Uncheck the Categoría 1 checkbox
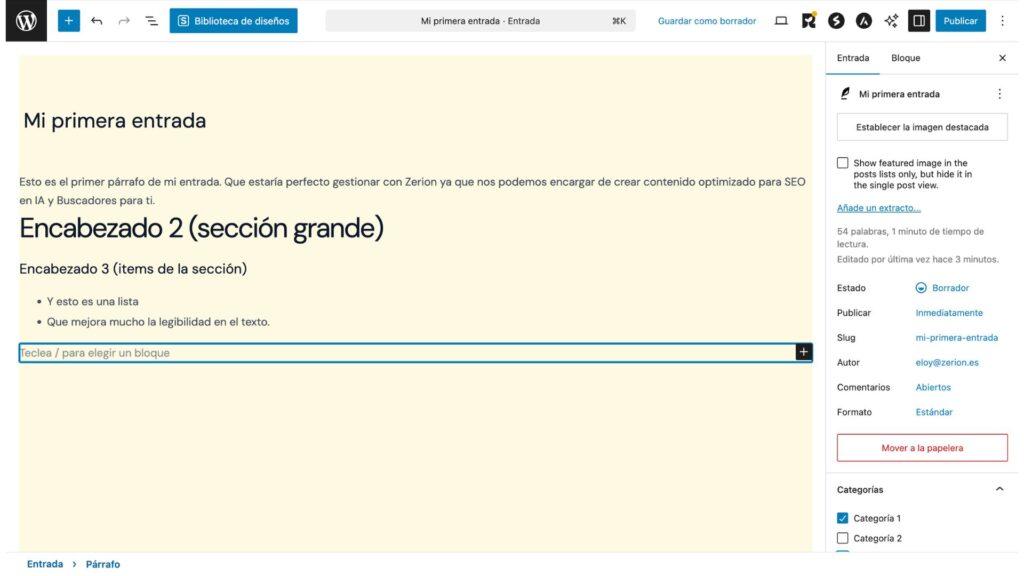The height and width of the screenshot is (576, 1024). pyautogui.click(x=843, y=518)
